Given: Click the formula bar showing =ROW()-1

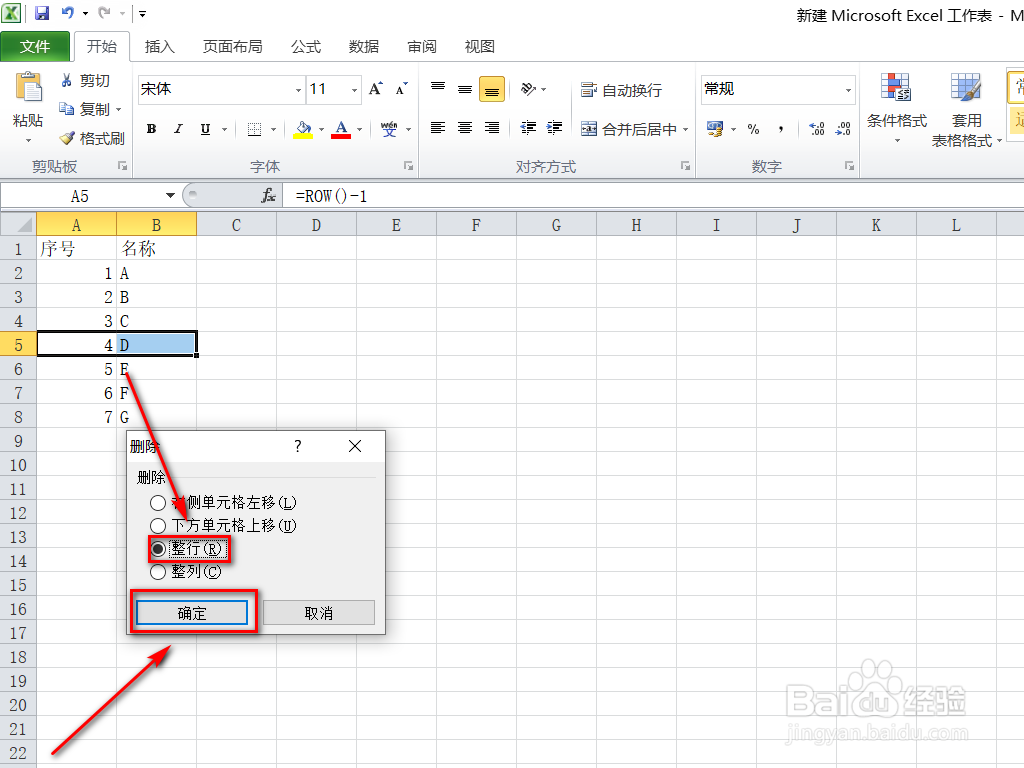Looking at the screenshot, I should coord(653,196).
